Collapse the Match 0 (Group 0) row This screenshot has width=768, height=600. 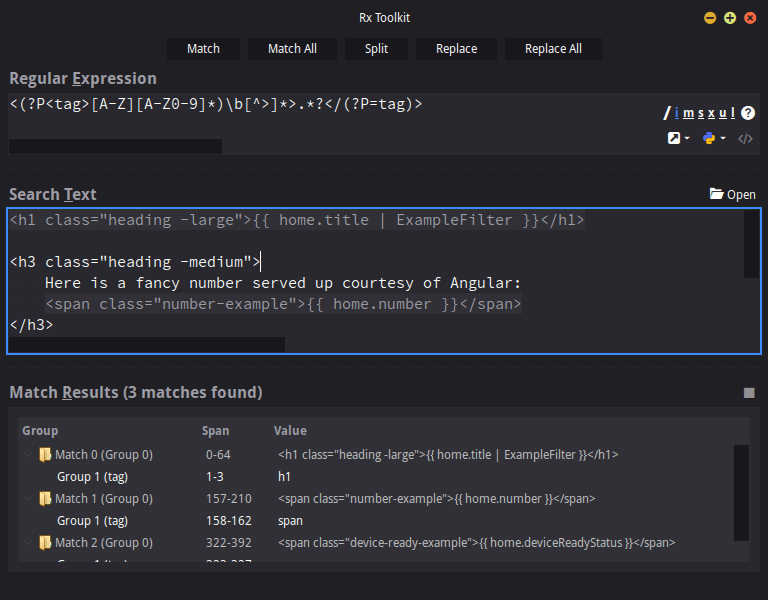point(28,455)
